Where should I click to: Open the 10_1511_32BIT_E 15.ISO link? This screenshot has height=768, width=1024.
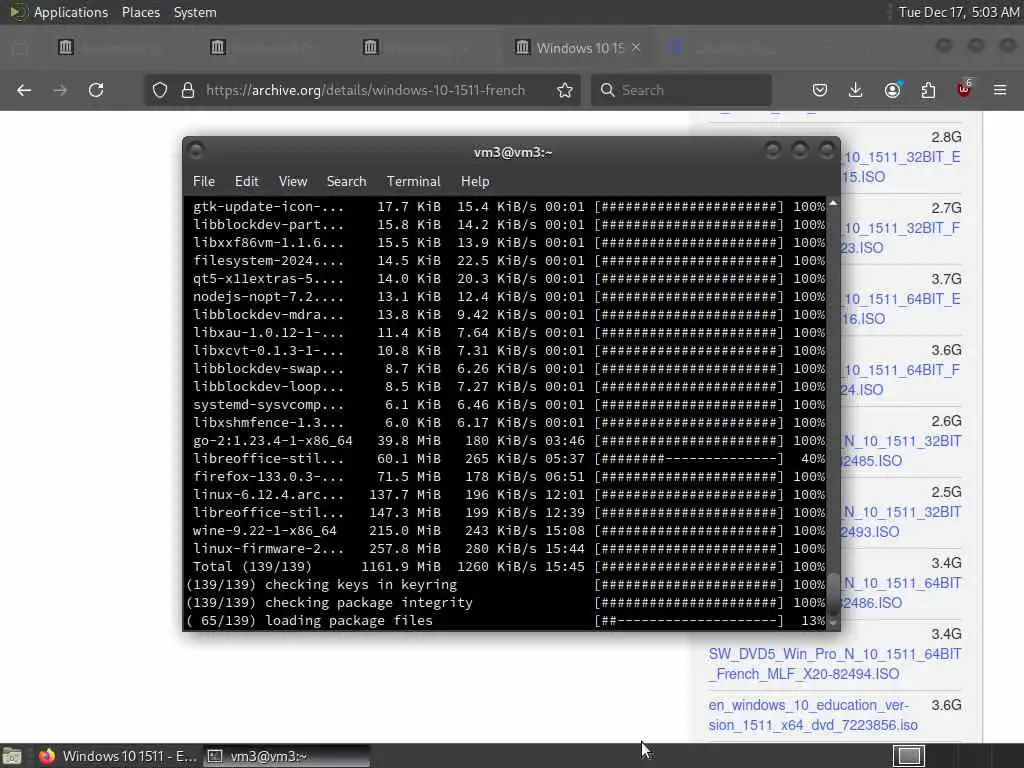click(901, 167)
